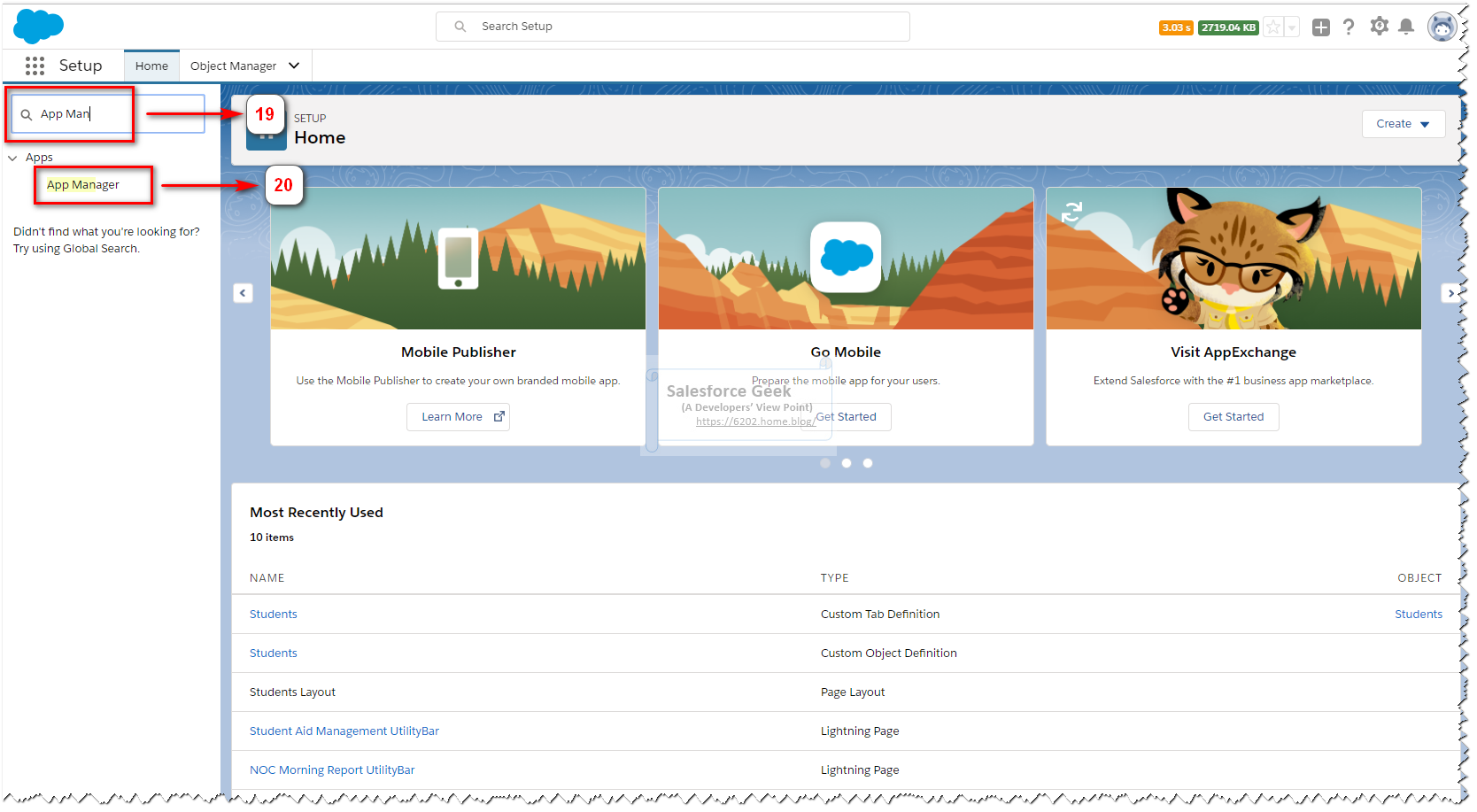
Task: Click the Help question mark icon
Action: tap(1349, 26)
